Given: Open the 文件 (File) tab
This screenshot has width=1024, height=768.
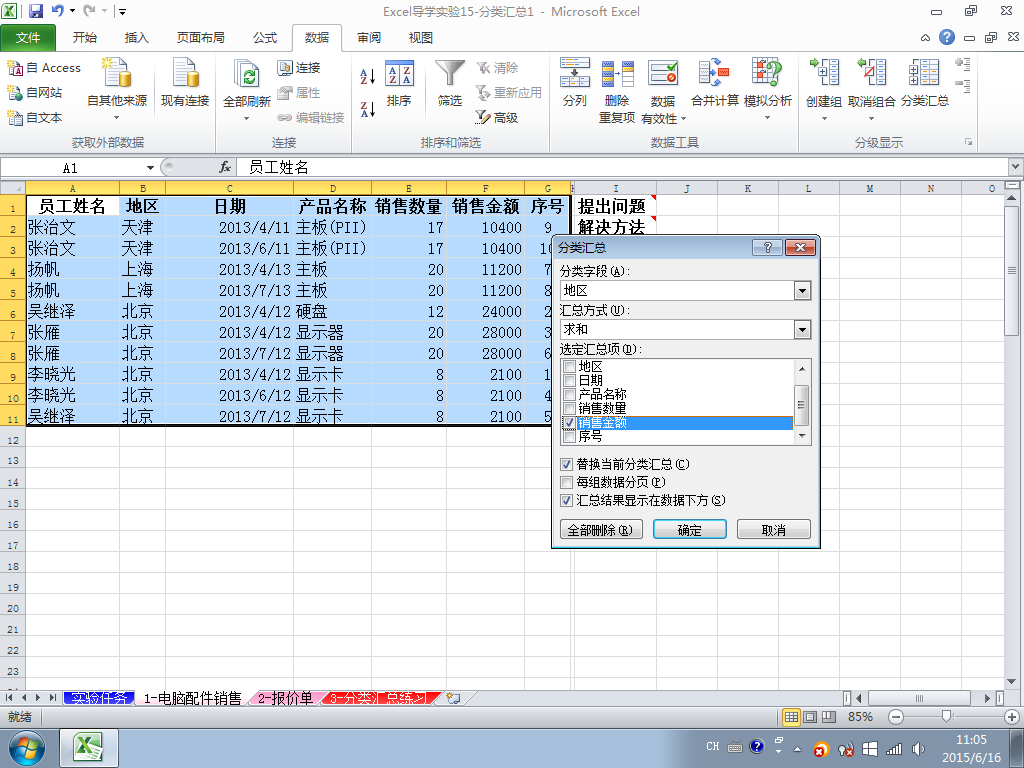Looking at the screenshot, I should (28, 38).
